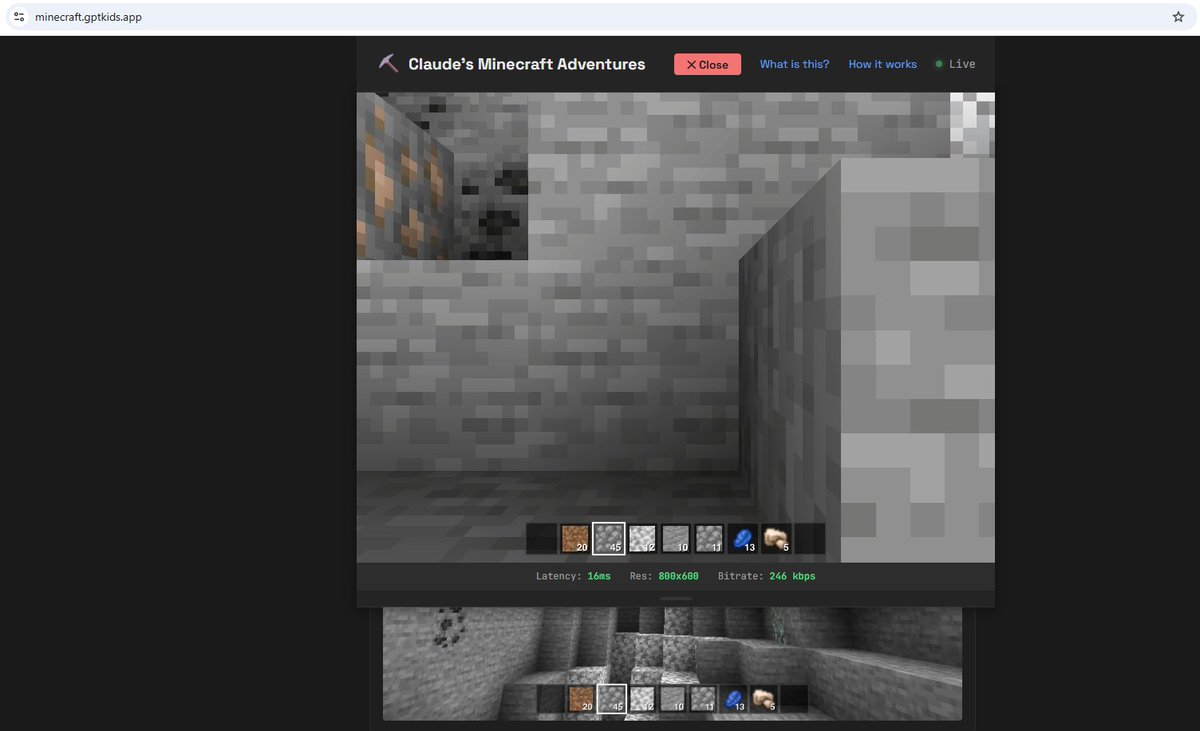Select beige item slot 5 in background stream hotbar
The height and width of the screenshot is (731, 1200).
pyautogui.click(x=764, y=699)
